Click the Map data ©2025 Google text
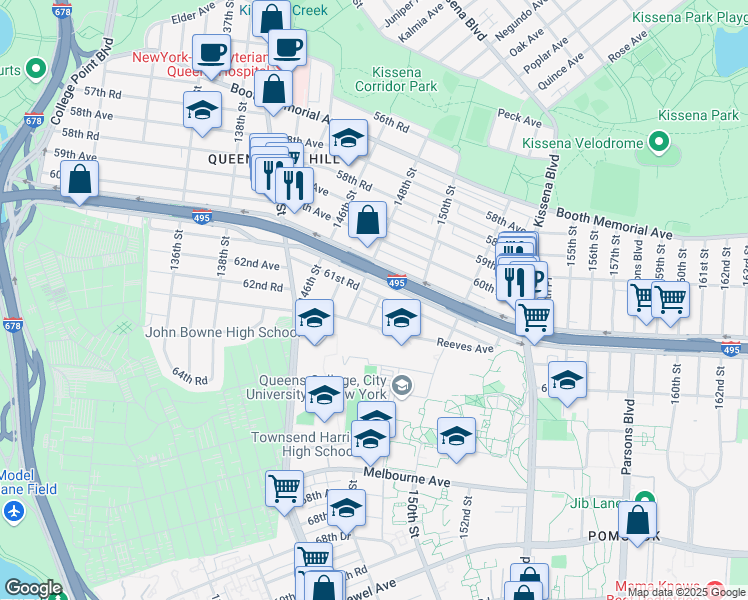Image resolution: width=748 pixels, height=600 pixels. click(687, 593)
